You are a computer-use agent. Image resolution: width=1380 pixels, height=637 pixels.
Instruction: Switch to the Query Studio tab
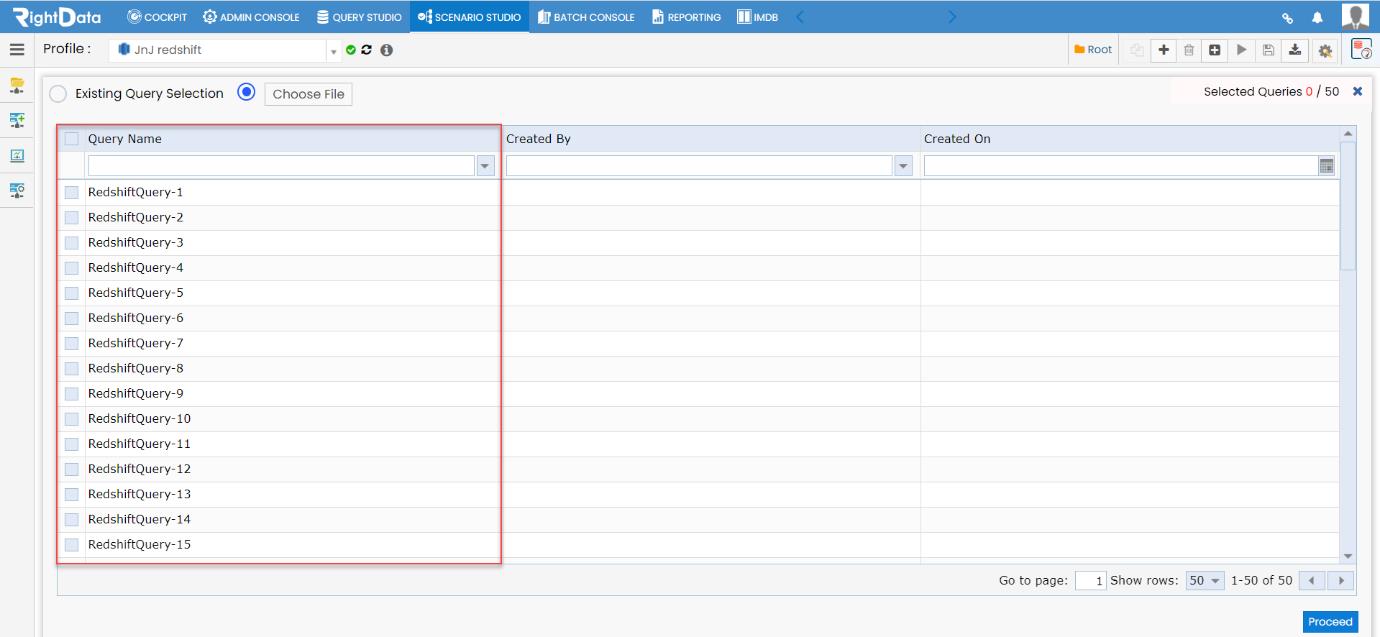pyautogui.click(x=359, y=17)
